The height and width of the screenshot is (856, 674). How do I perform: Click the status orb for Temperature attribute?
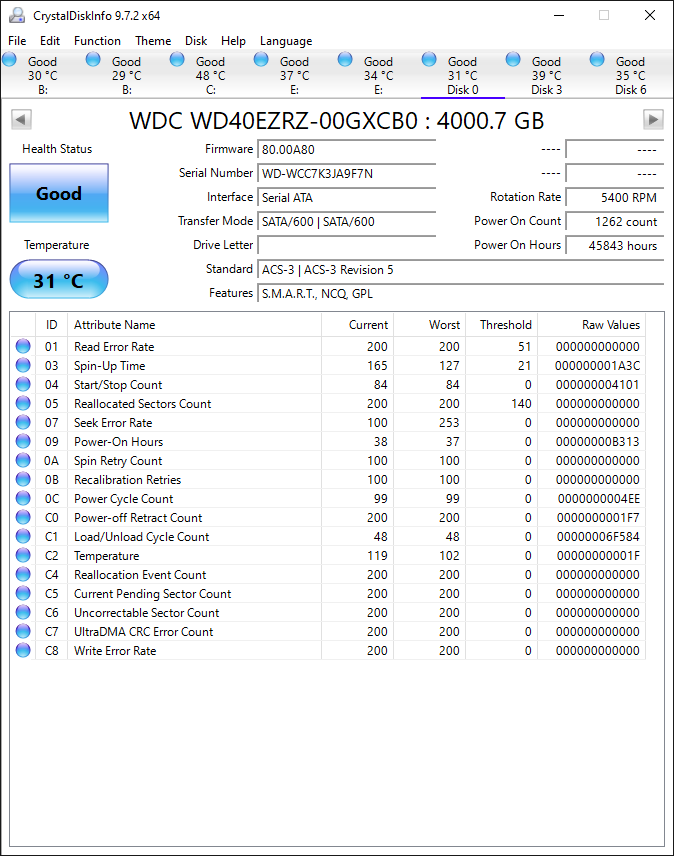click(x=23, y=556)
